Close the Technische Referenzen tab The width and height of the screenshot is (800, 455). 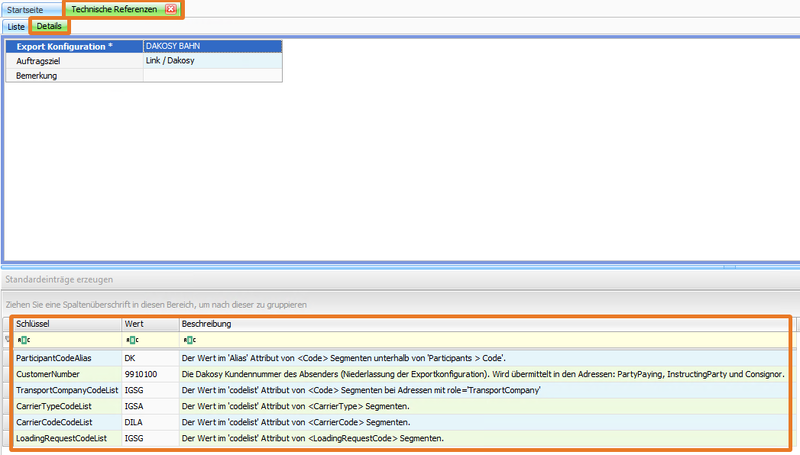(171, 9)
